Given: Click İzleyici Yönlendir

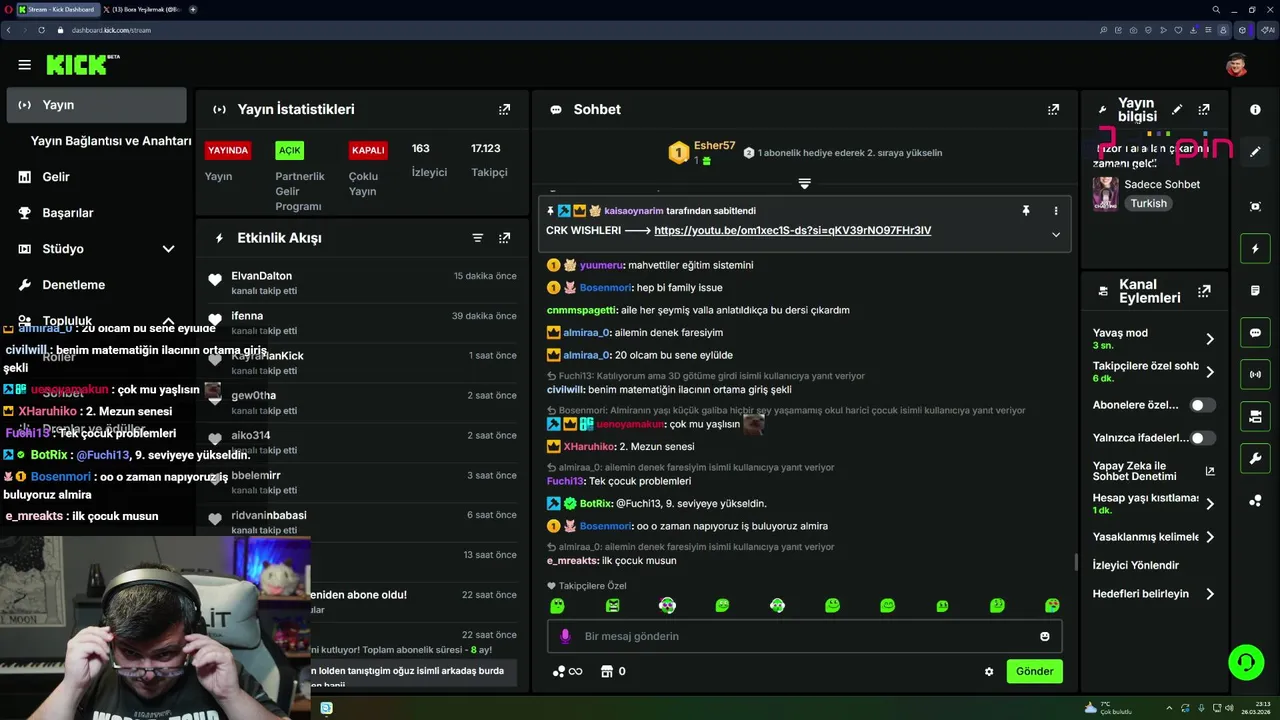Looking at the screenshot, I should click(x=1136, y=565).
